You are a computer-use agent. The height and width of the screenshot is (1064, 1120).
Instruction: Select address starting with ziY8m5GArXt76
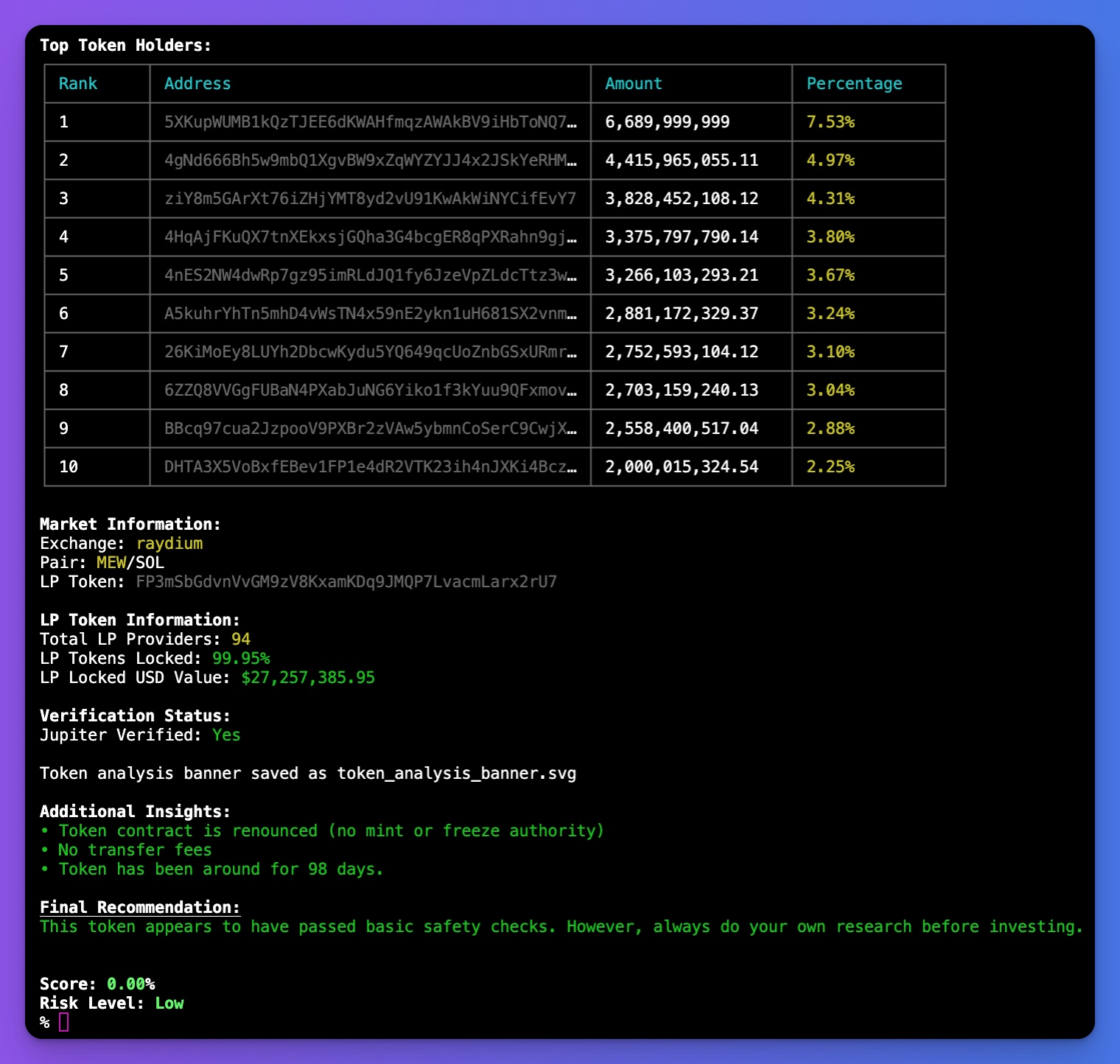(371, 199)
